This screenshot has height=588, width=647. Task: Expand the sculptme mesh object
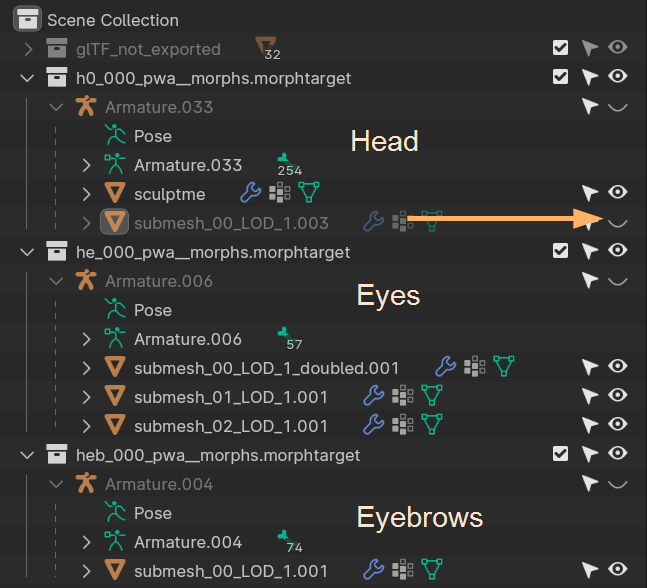coord(87,193)
